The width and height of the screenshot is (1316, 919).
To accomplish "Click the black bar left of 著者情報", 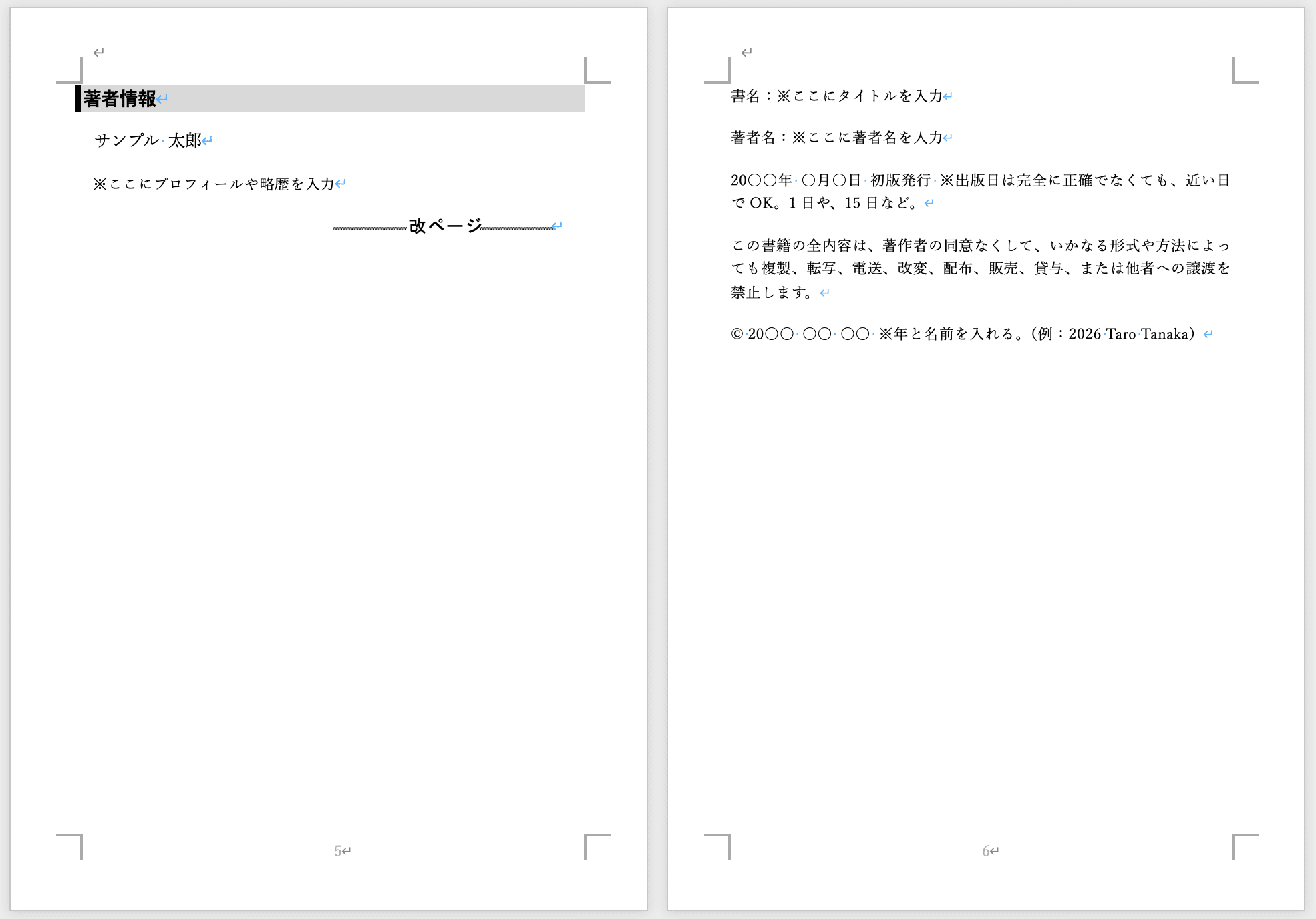I will 78,99.
